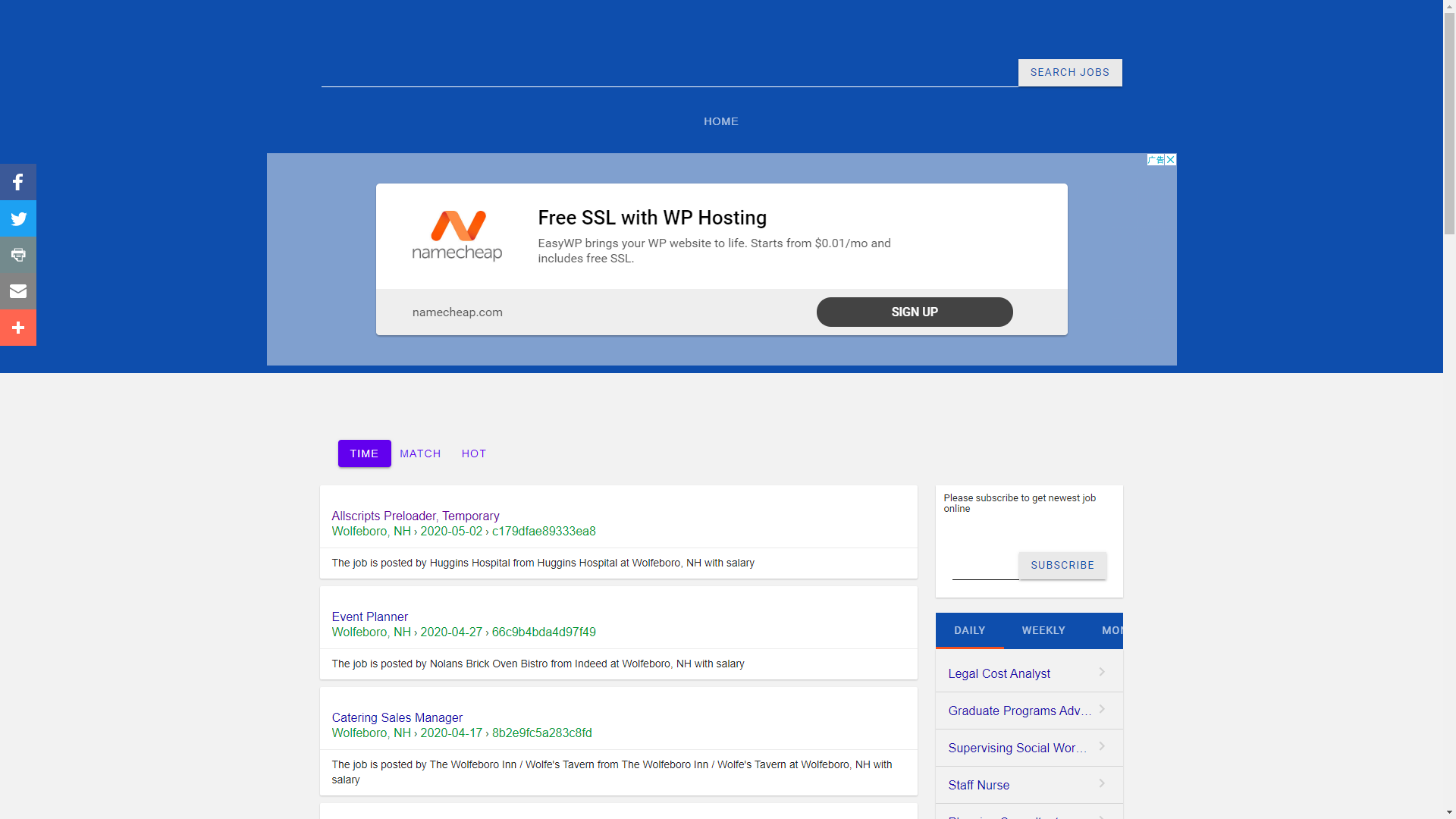This screenshot has width=1456, height=819.
Task: Open more sharing options with the plus icon
Action: pyautogui.click(x=17, y=328)
